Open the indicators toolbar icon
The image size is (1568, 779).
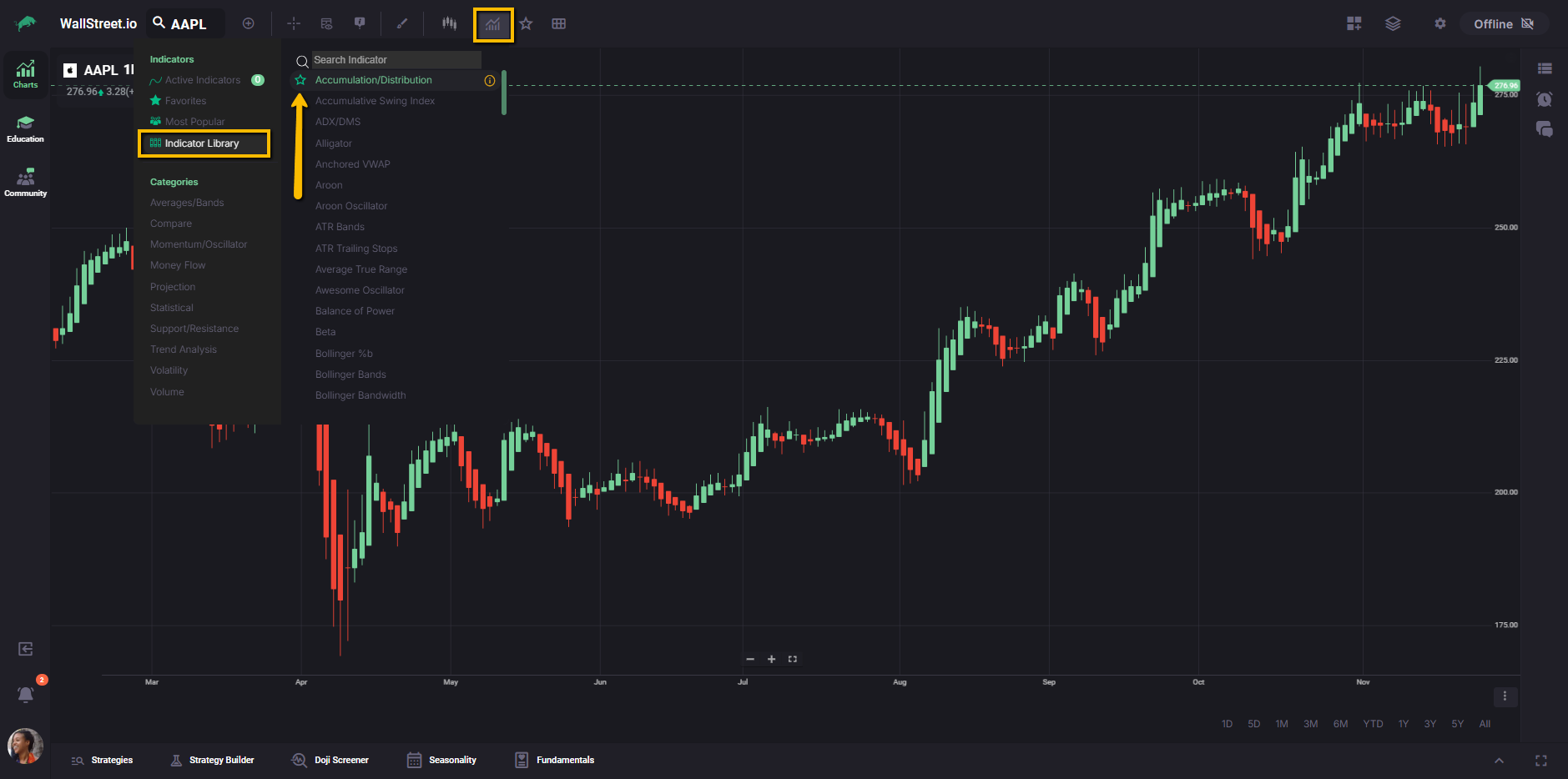point(493,24)
